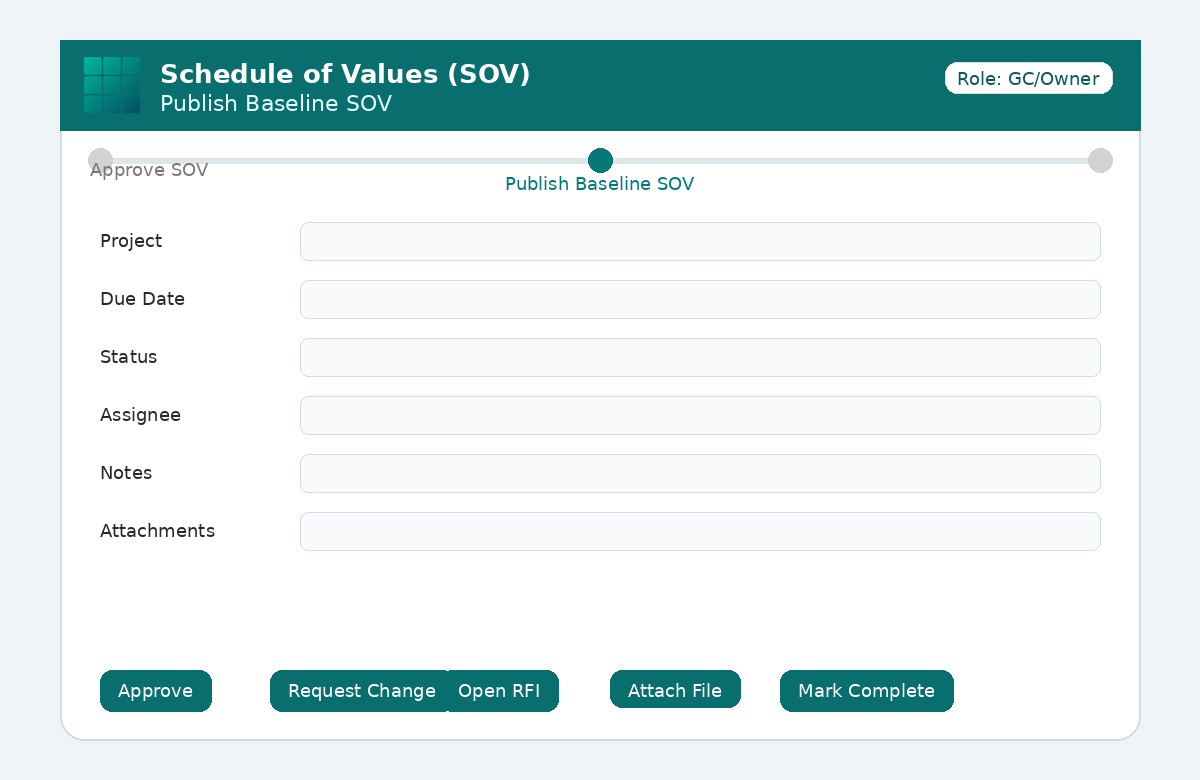
Task: Select the final grey step marker
Action: (x=1100, y=160)
